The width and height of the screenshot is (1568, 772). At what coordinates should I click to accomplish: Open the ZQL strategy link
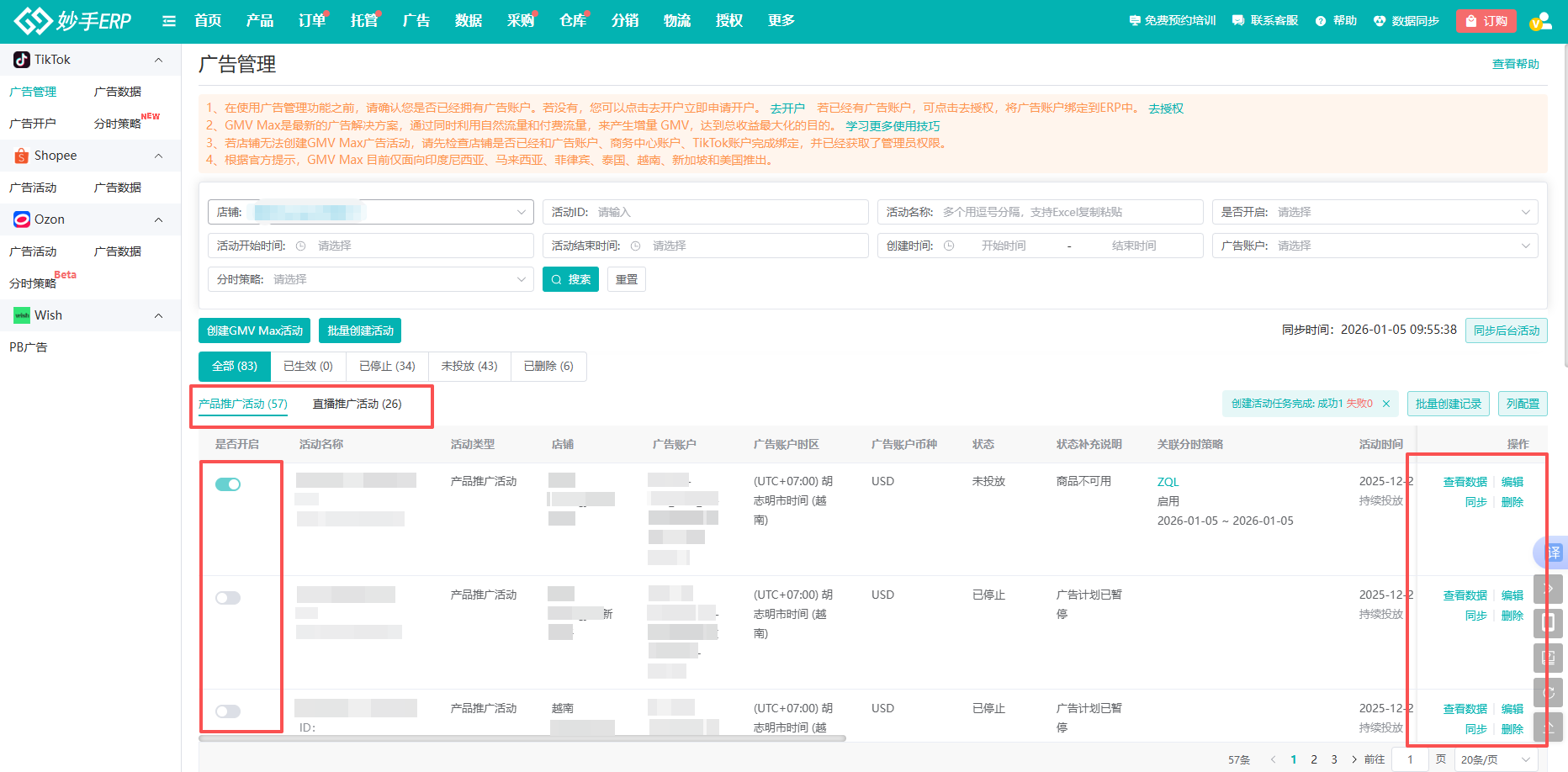point(1168,482)
